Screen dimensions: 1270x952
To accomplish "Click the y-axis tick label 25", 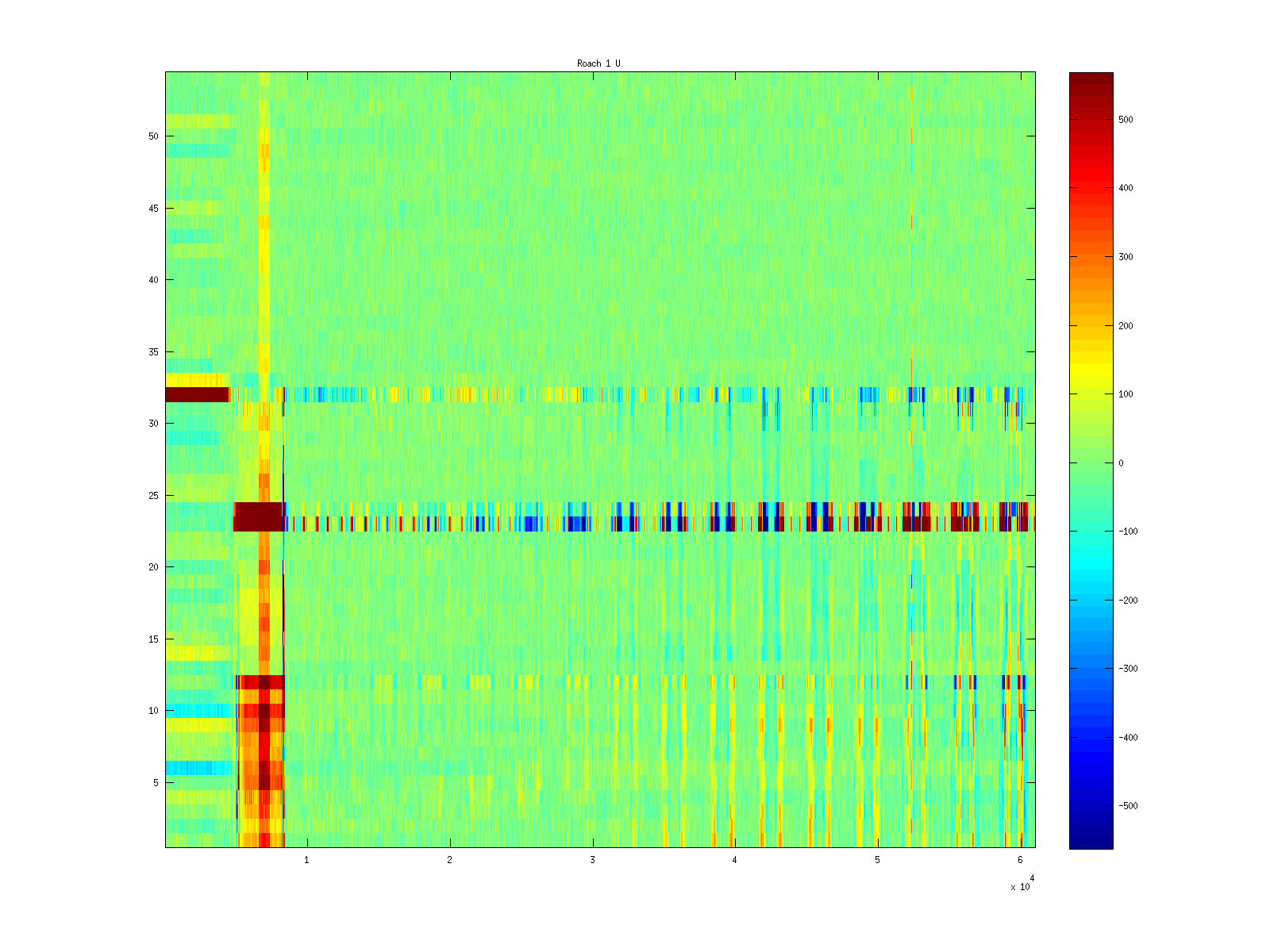I will pyautogui.click(x=153, y=496).
